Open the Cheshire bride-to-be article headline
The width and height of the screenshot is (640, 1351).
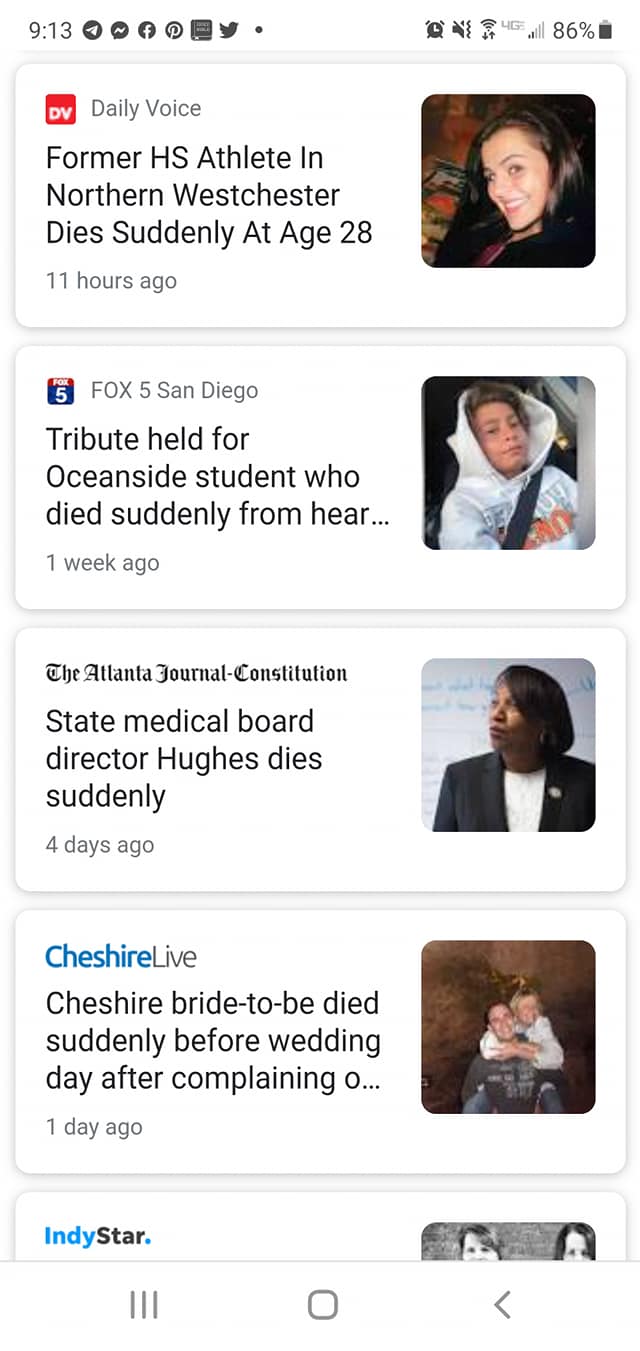(x=213, y=1040)
